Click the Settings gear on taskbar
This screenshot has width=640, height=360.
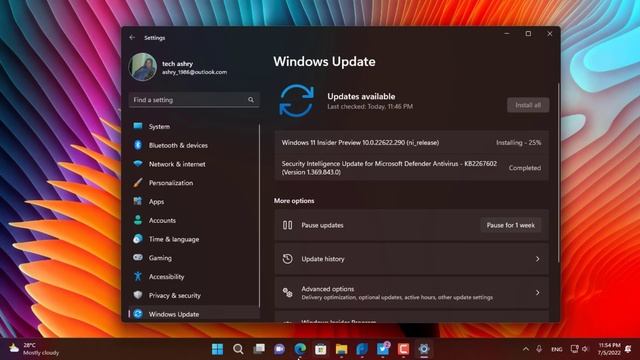pos(424,349)
